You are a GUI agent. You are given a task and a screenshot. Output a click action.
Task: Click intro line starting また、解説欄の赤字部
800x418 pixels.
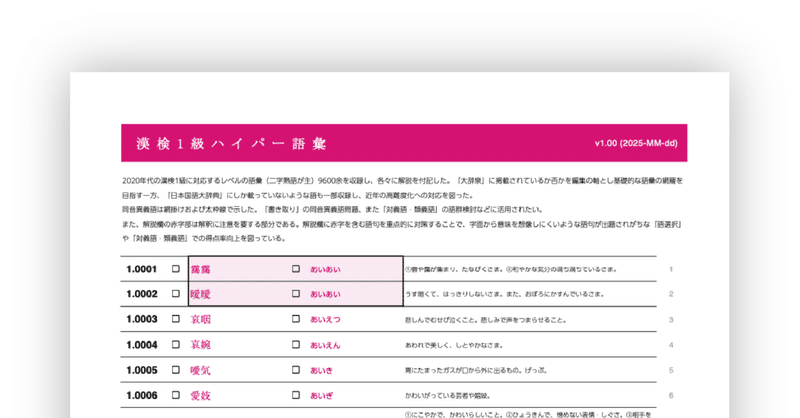coord(403,224)
